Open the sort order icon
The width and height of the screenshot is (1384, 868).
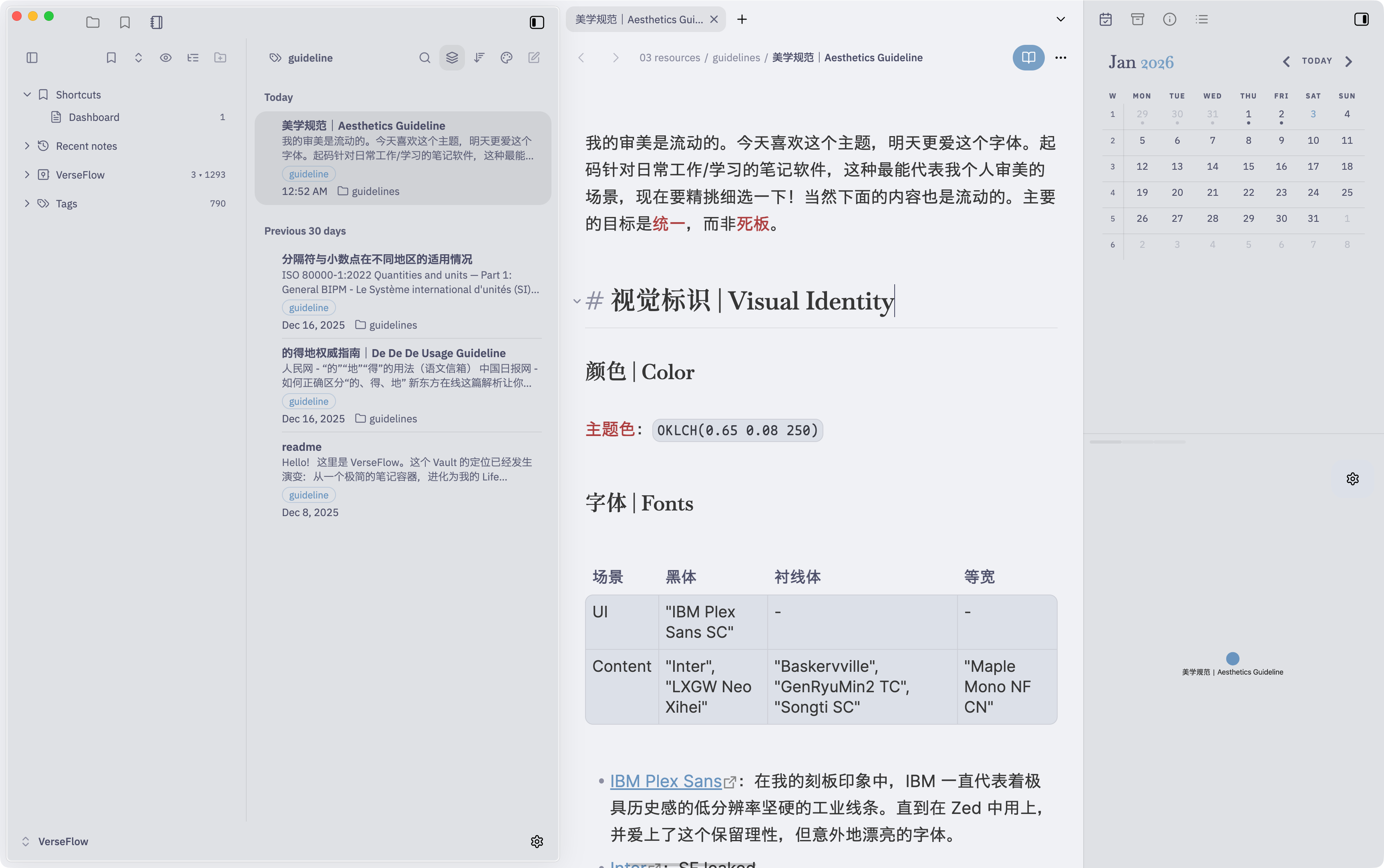click(479, 57)
